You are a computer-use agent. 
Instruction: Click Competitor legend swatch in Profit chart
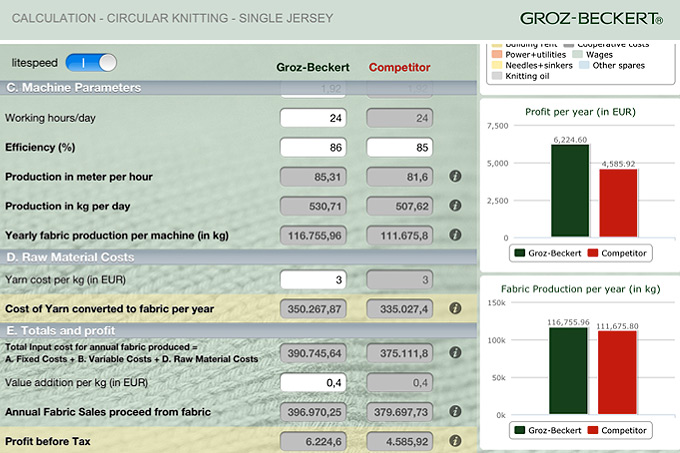point(592,253)
